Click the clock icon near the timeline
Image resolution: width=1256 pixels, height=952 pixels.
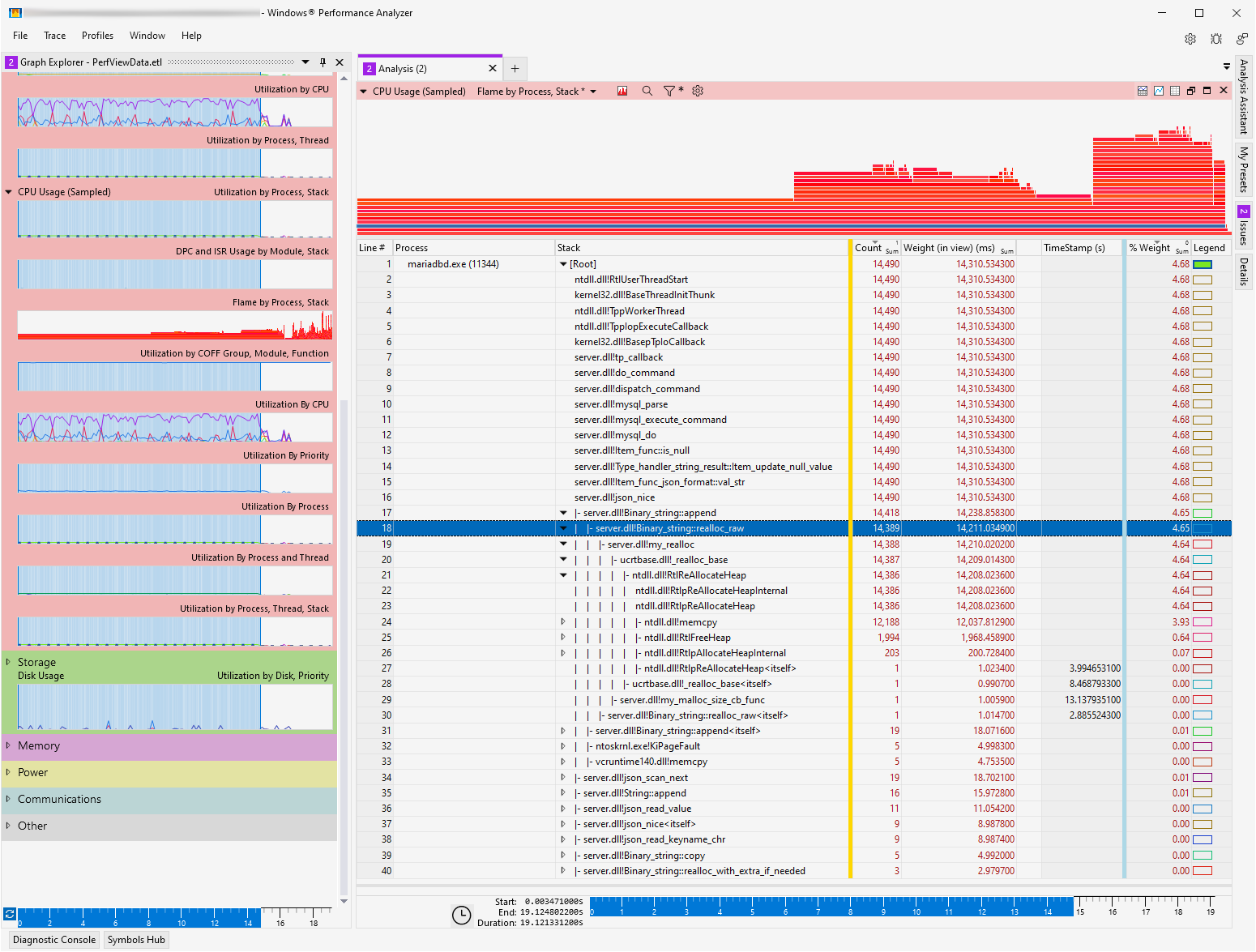(461, 916)
